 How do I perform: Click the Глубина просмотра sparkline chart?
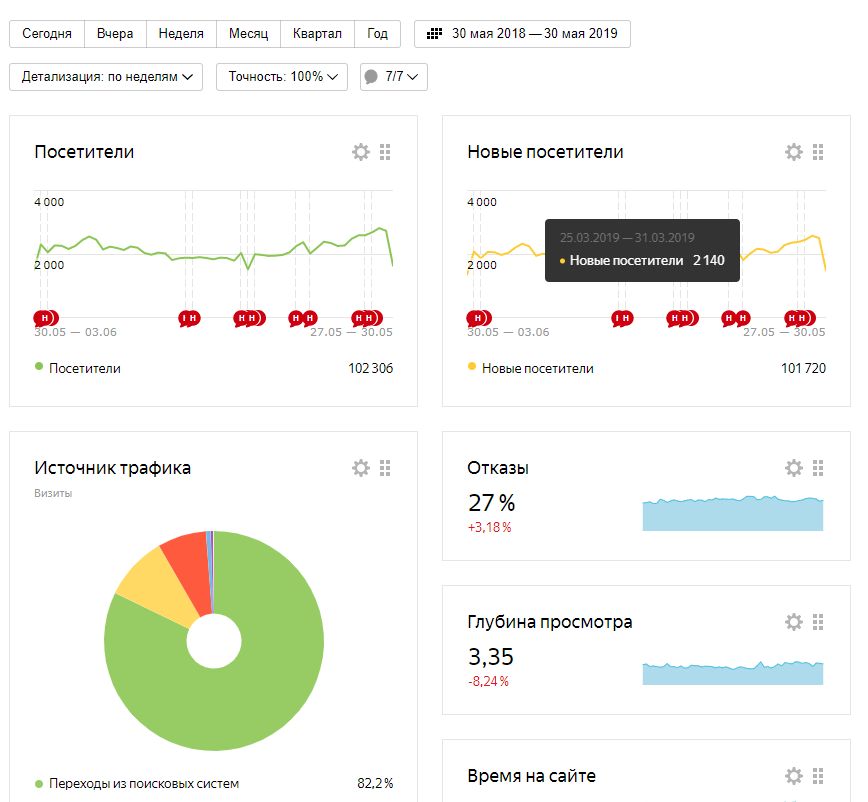pos(733,672)
